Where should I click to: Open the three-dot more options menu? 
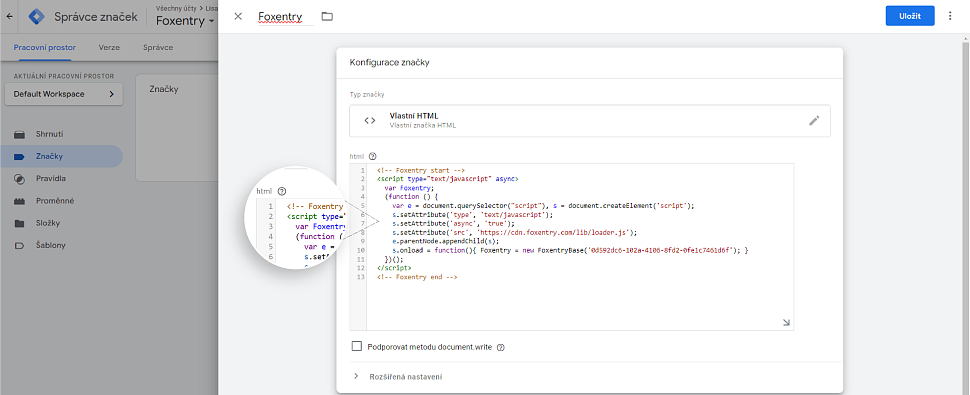[950, 16]
